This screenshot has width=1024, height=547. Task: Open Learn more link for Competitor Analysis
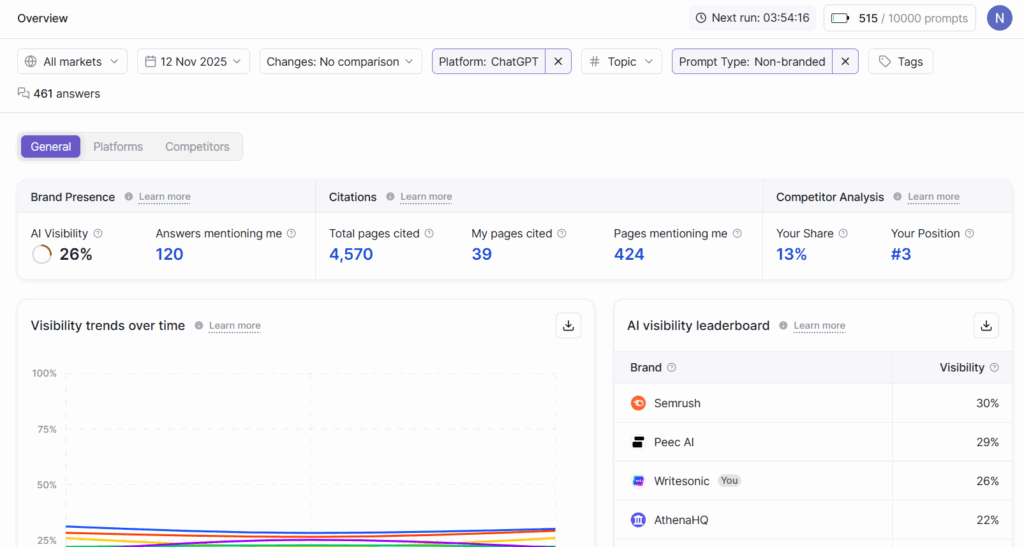point(933,196)
